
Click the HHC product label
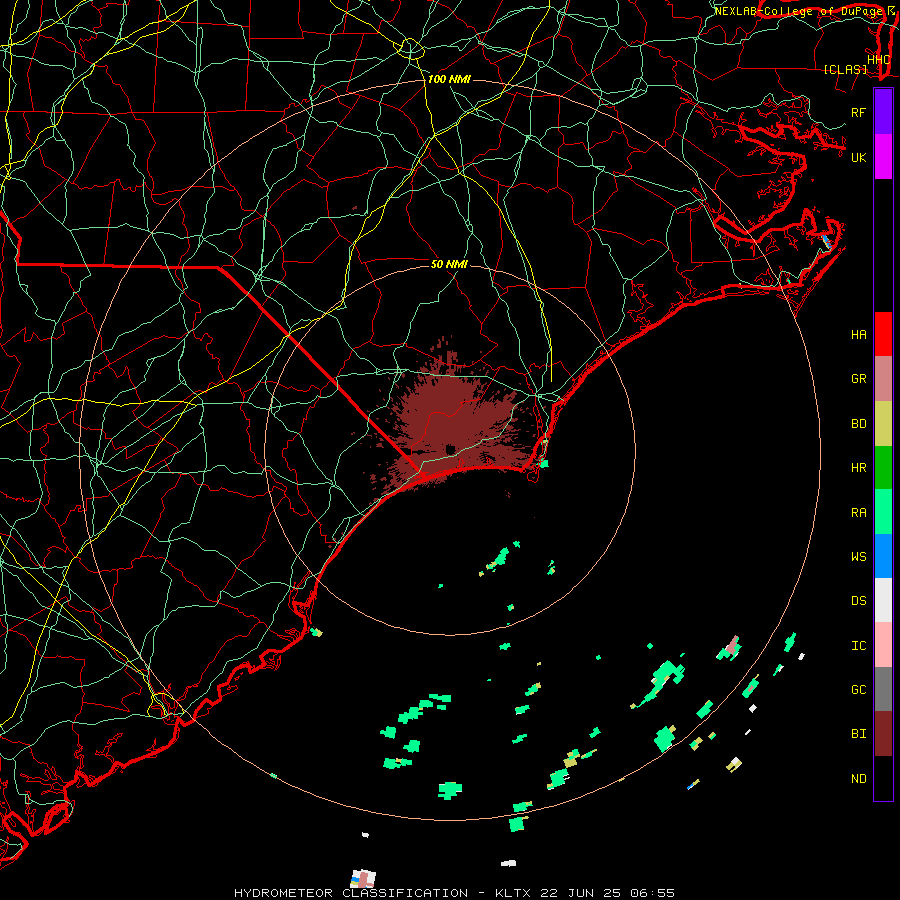pos(879,60)
